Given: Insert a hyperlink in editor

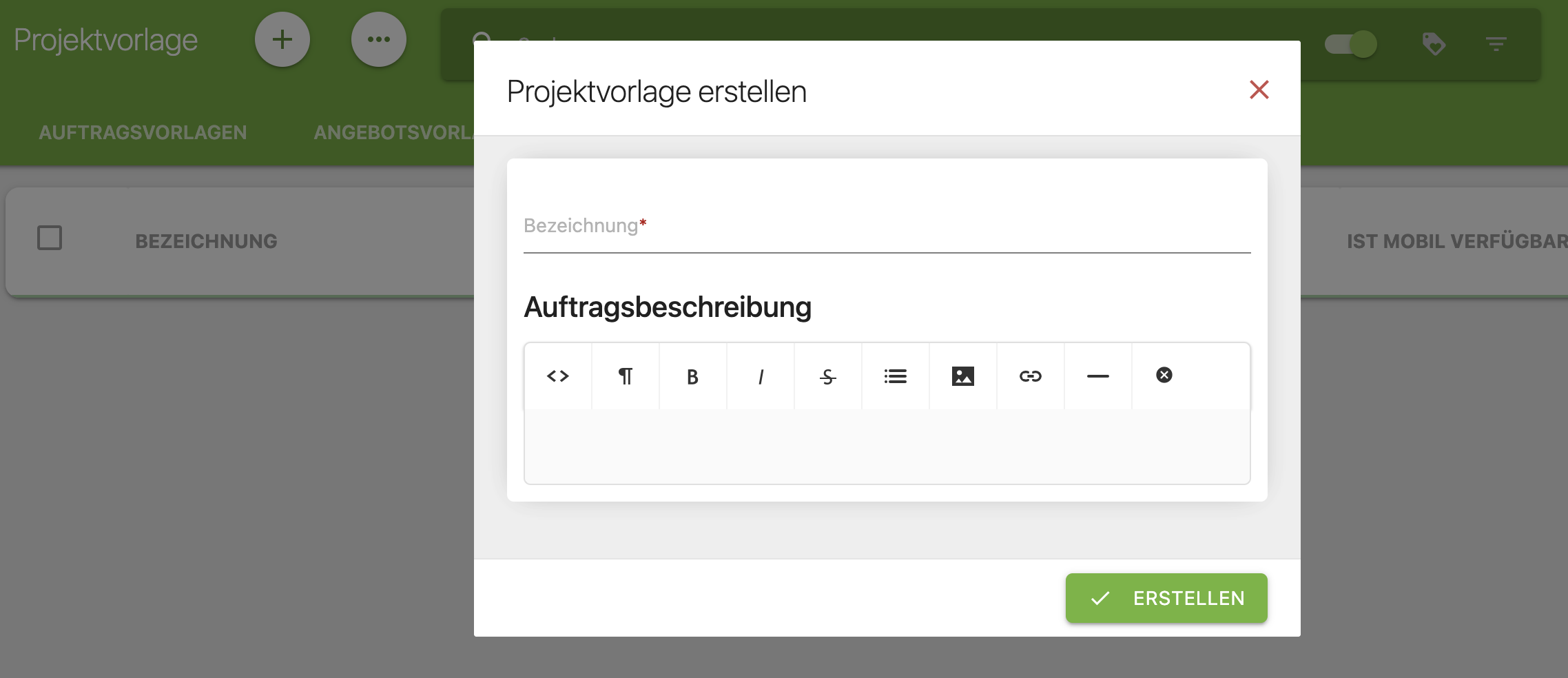Looking at the screenshot, I should (1031, 376).
